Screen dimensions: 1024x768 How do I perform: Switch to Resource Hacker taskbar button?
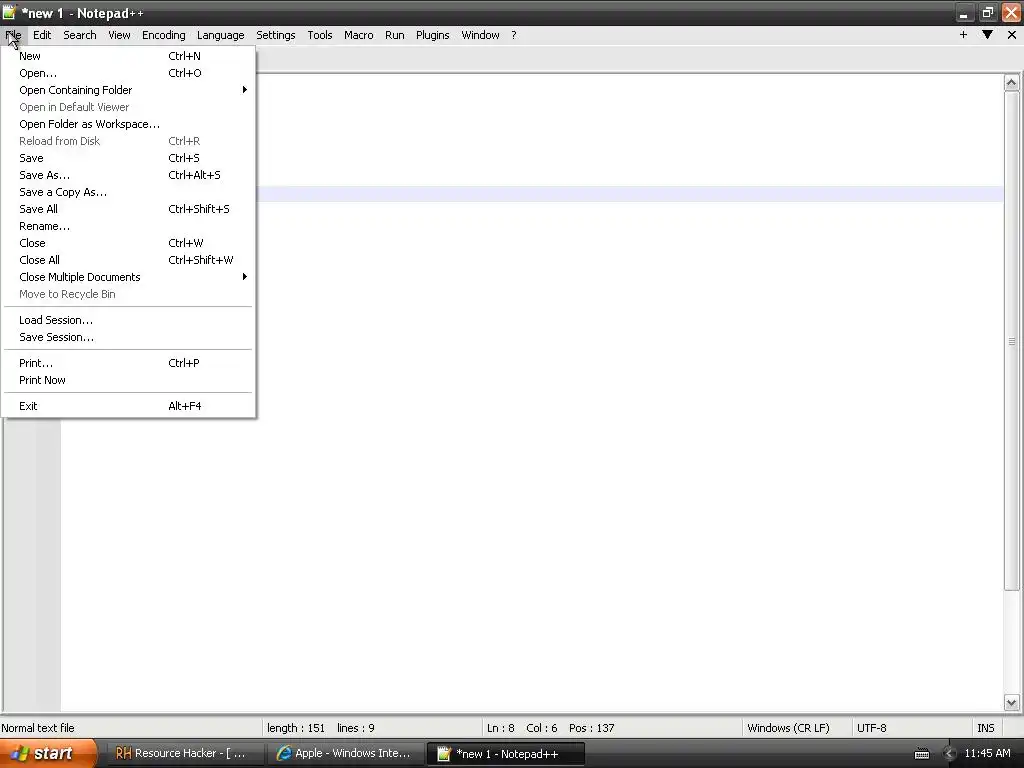pos(185,753)
